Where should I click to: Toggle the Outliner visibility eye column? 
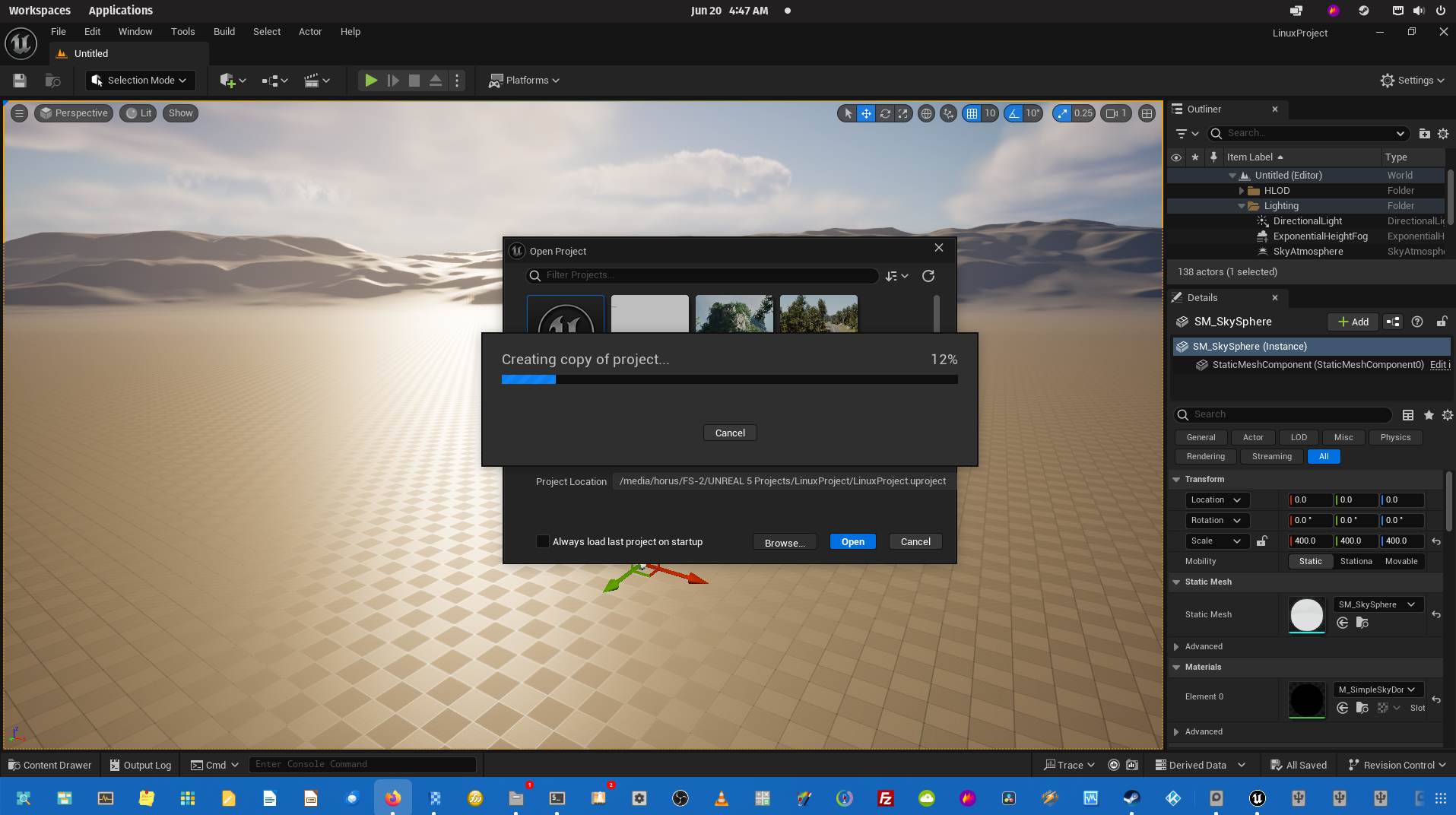(x=1176, y=157)
